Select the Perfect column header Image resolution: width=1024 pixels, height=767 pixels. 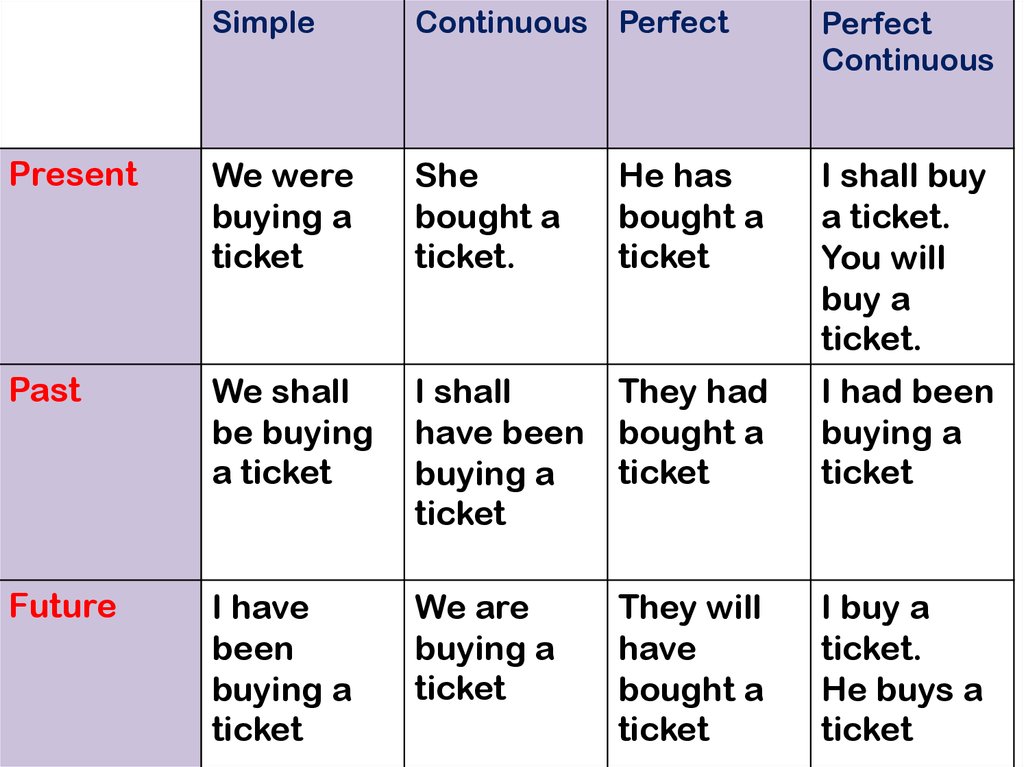click(709, 74)
